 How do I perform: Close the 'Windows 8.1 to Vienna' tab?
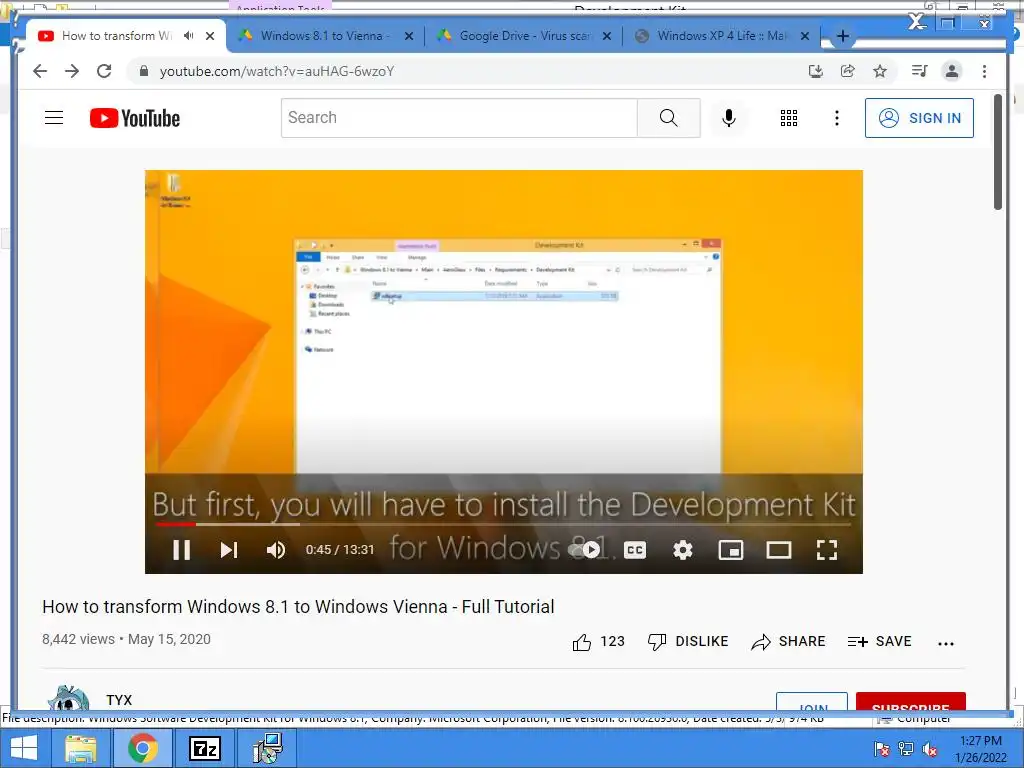click(x=409, y=36)
